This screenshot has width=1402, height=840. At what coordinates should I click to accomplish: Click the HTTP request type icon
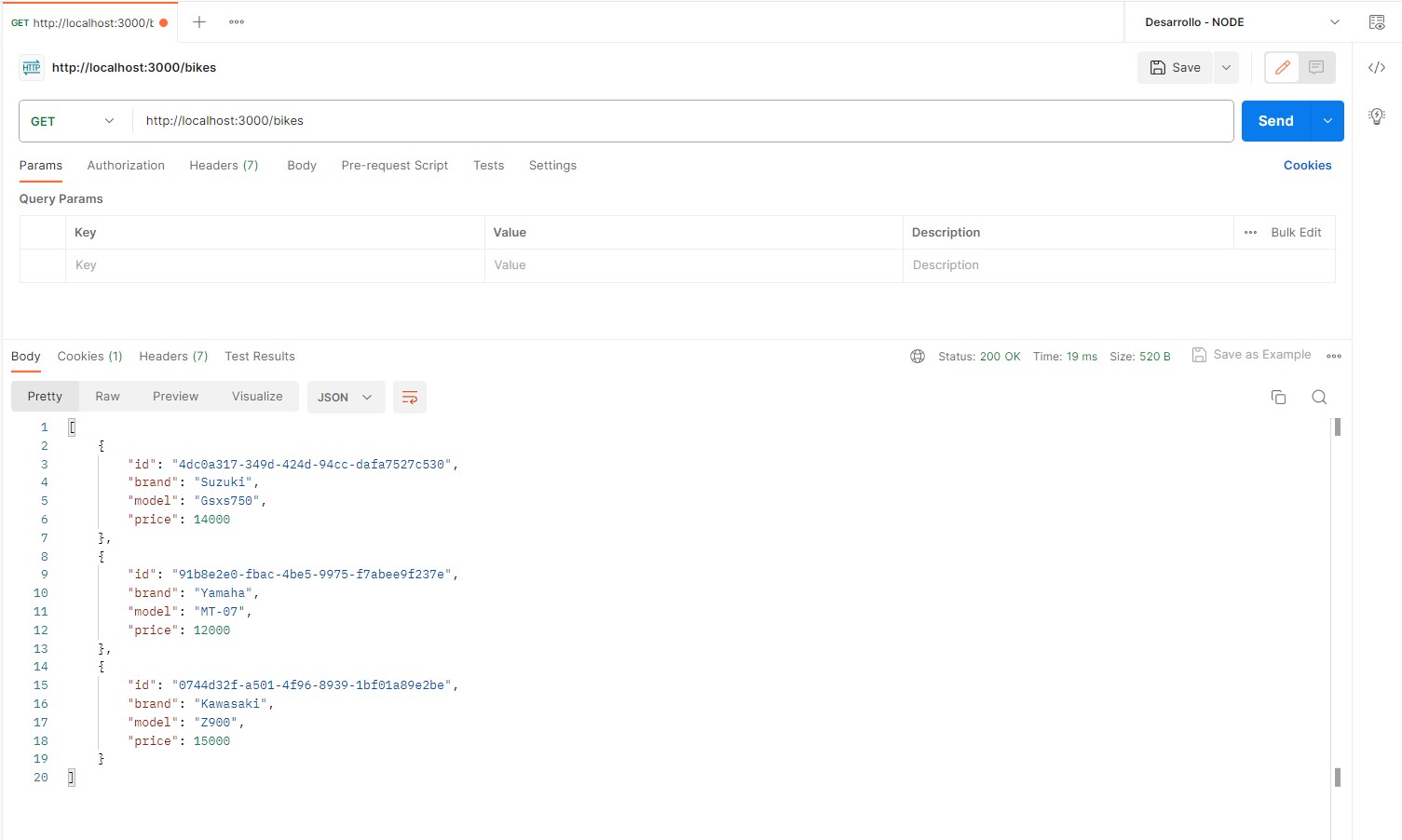tap(32, 67)
